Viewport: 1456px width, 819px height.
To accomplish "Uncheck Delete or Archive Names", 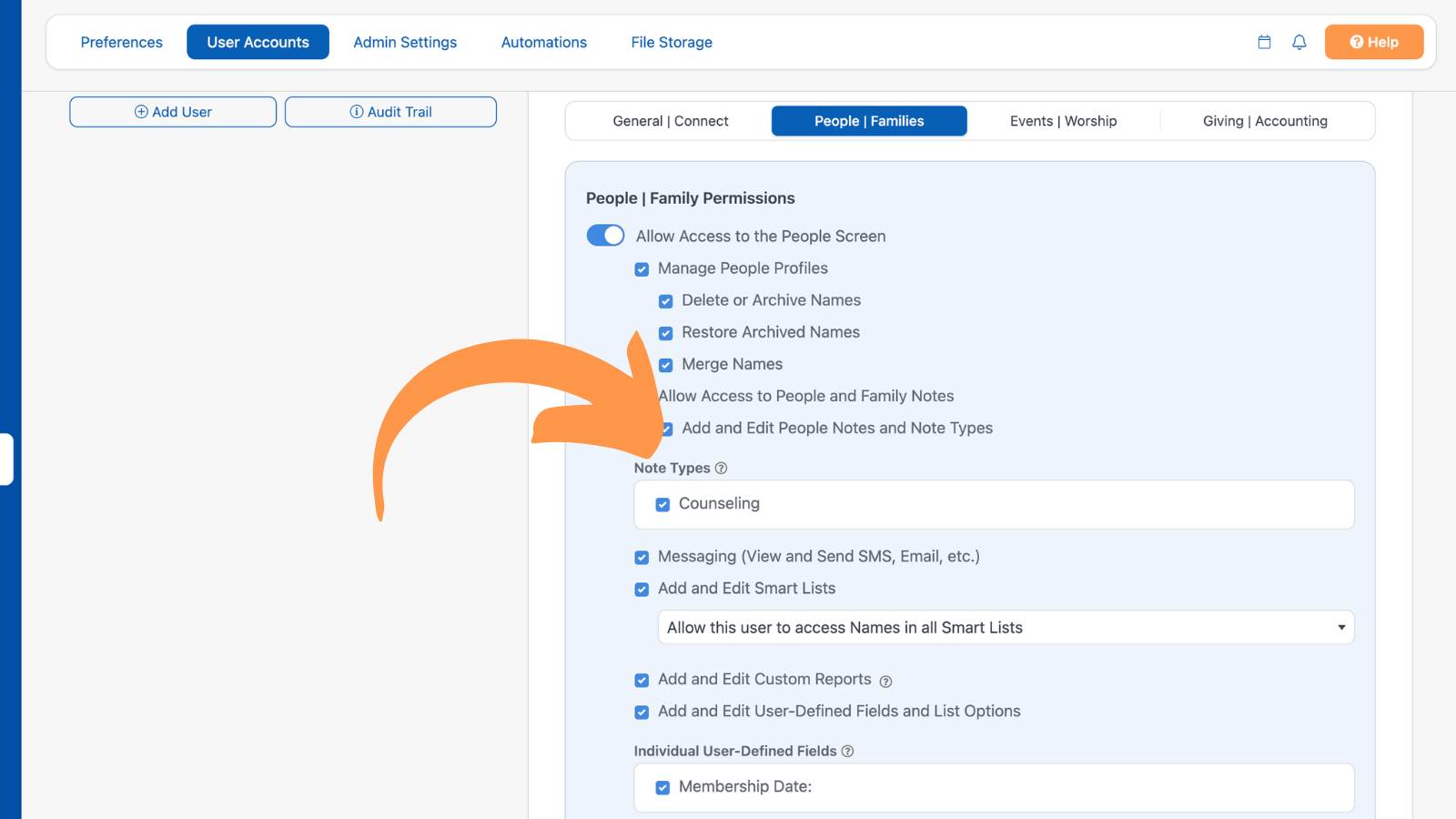I will pyautogui.click(x=665, y=301).
